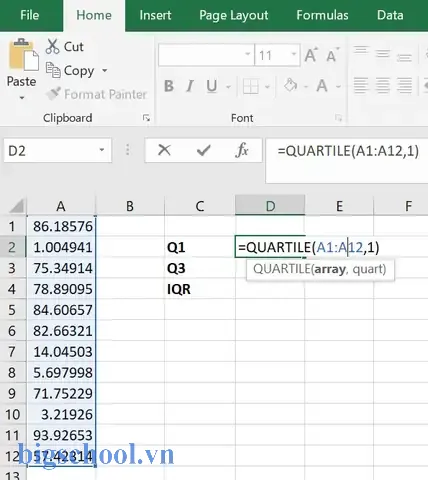
Task: Click the Align Left icon
Action: point(361,85)
